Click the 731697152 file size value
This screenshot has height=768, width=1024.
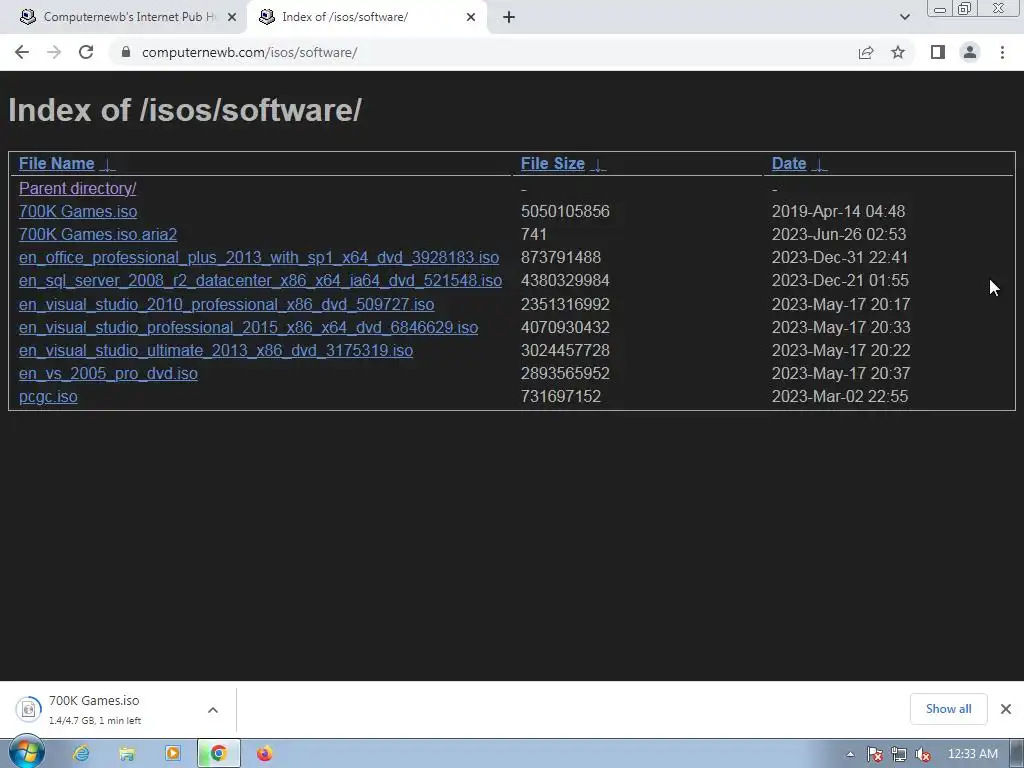point(560,396)
